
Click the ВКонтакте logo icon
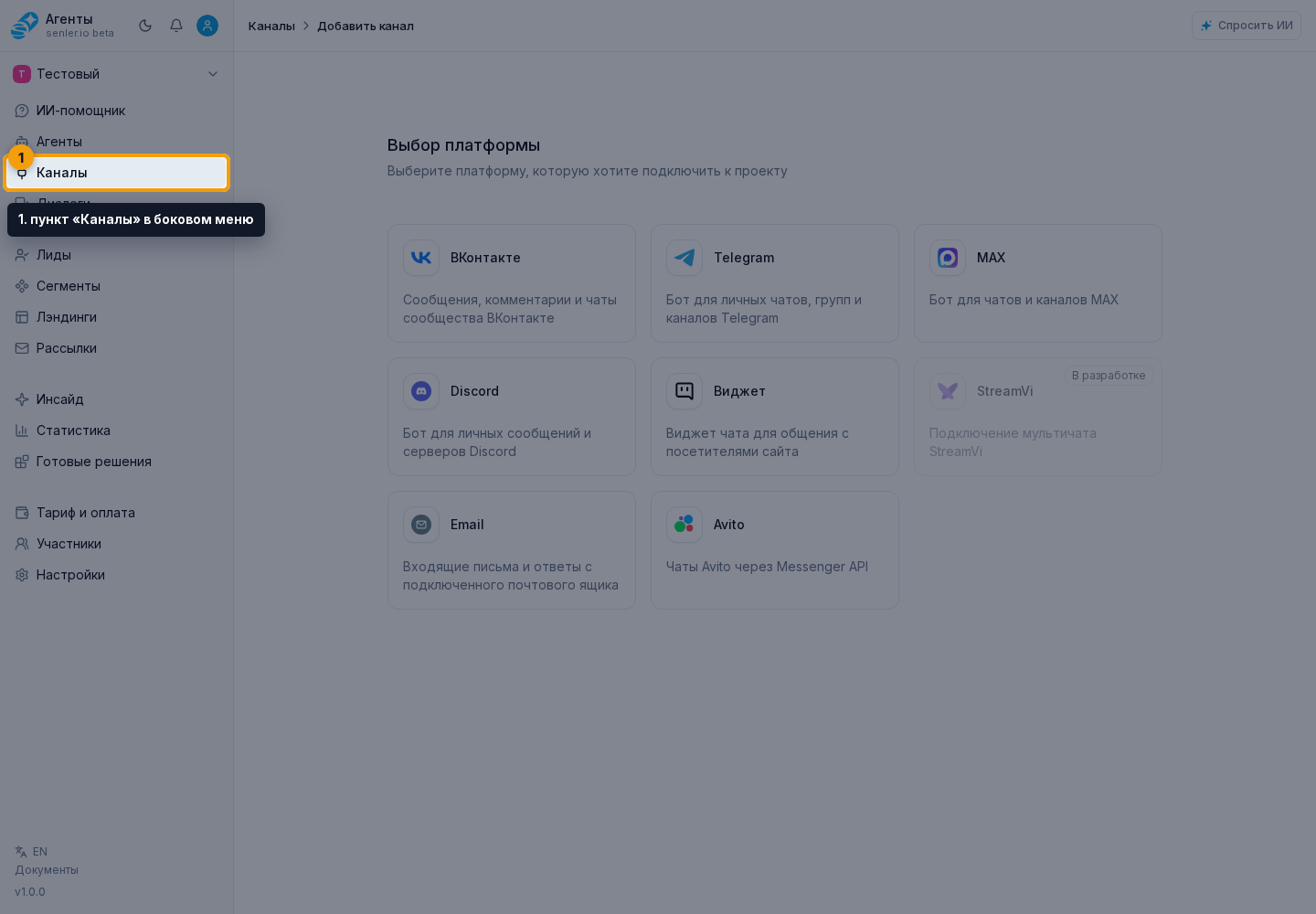click(421, 258)
